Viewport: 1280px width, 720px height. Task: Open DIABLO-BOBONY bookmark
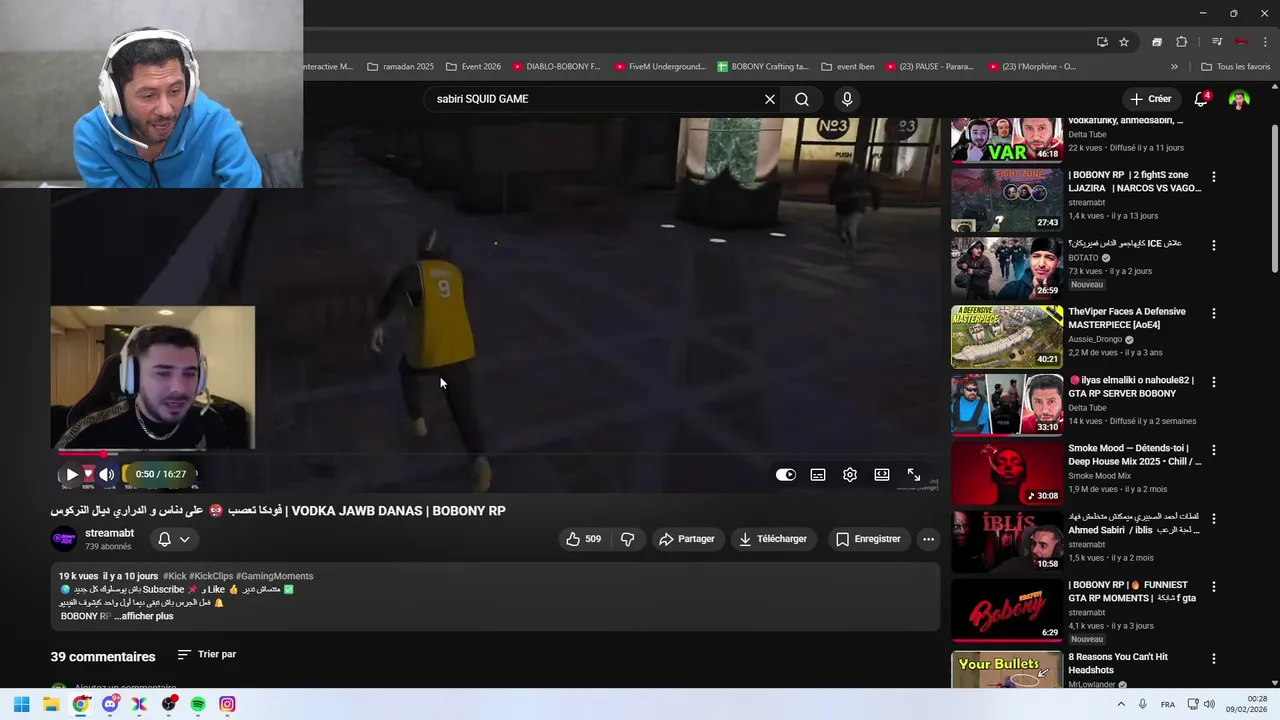click(556, 67)
